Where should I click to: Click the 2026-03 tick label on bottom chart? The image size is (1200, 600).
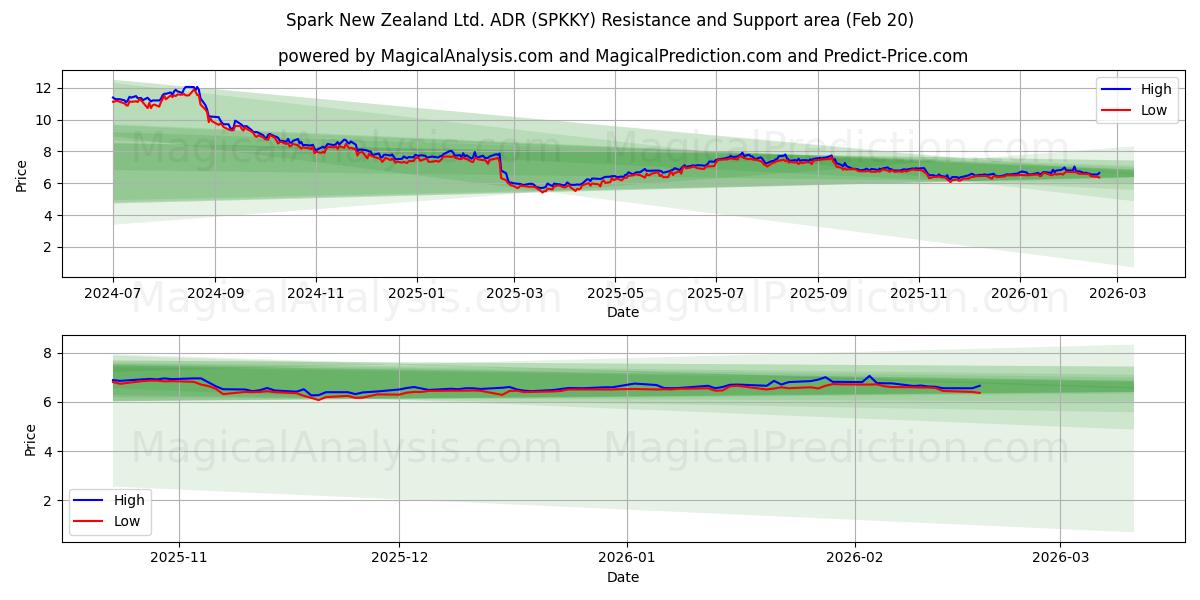tap(1061, 558)
